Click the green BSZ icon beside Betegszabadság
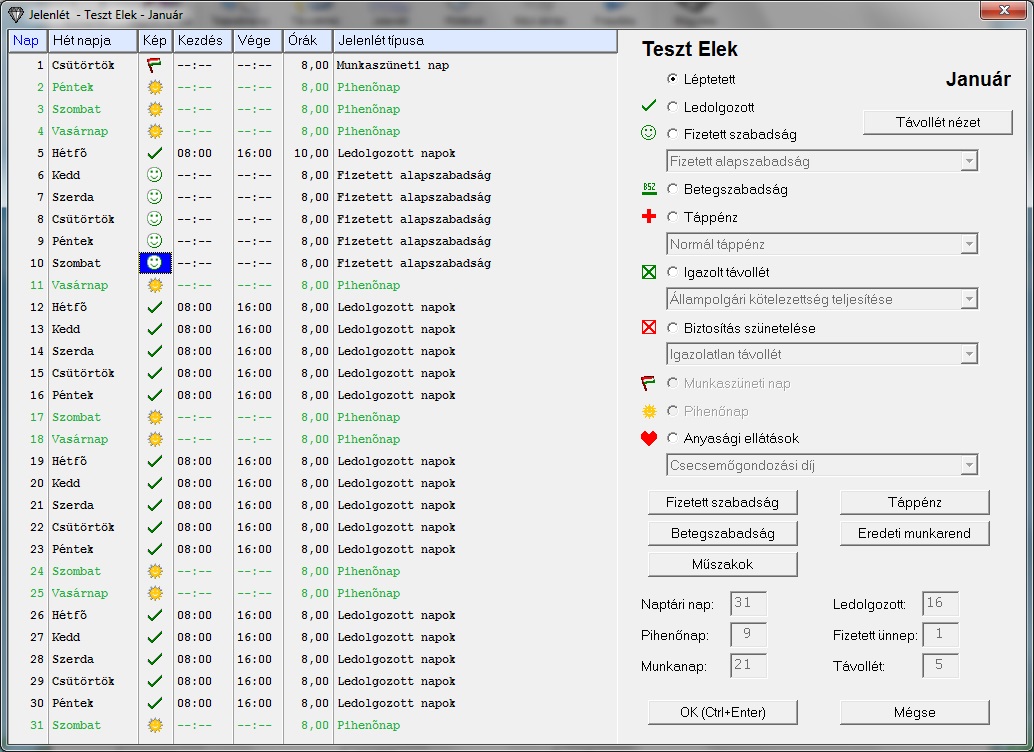 [x=650, y=189]
